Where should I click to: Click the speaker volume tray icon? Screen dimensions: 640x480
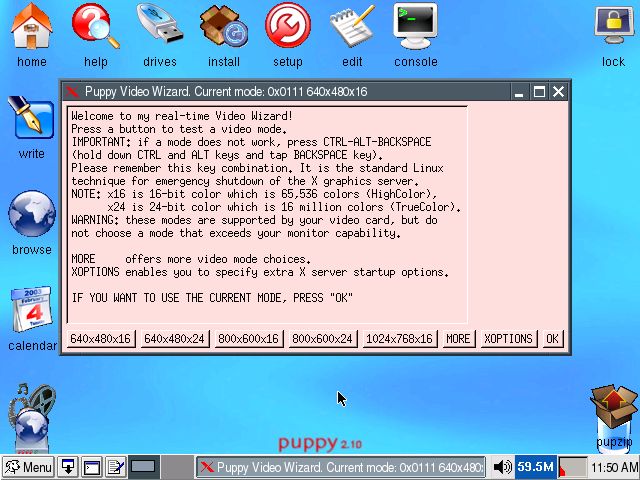click(502, 467)
